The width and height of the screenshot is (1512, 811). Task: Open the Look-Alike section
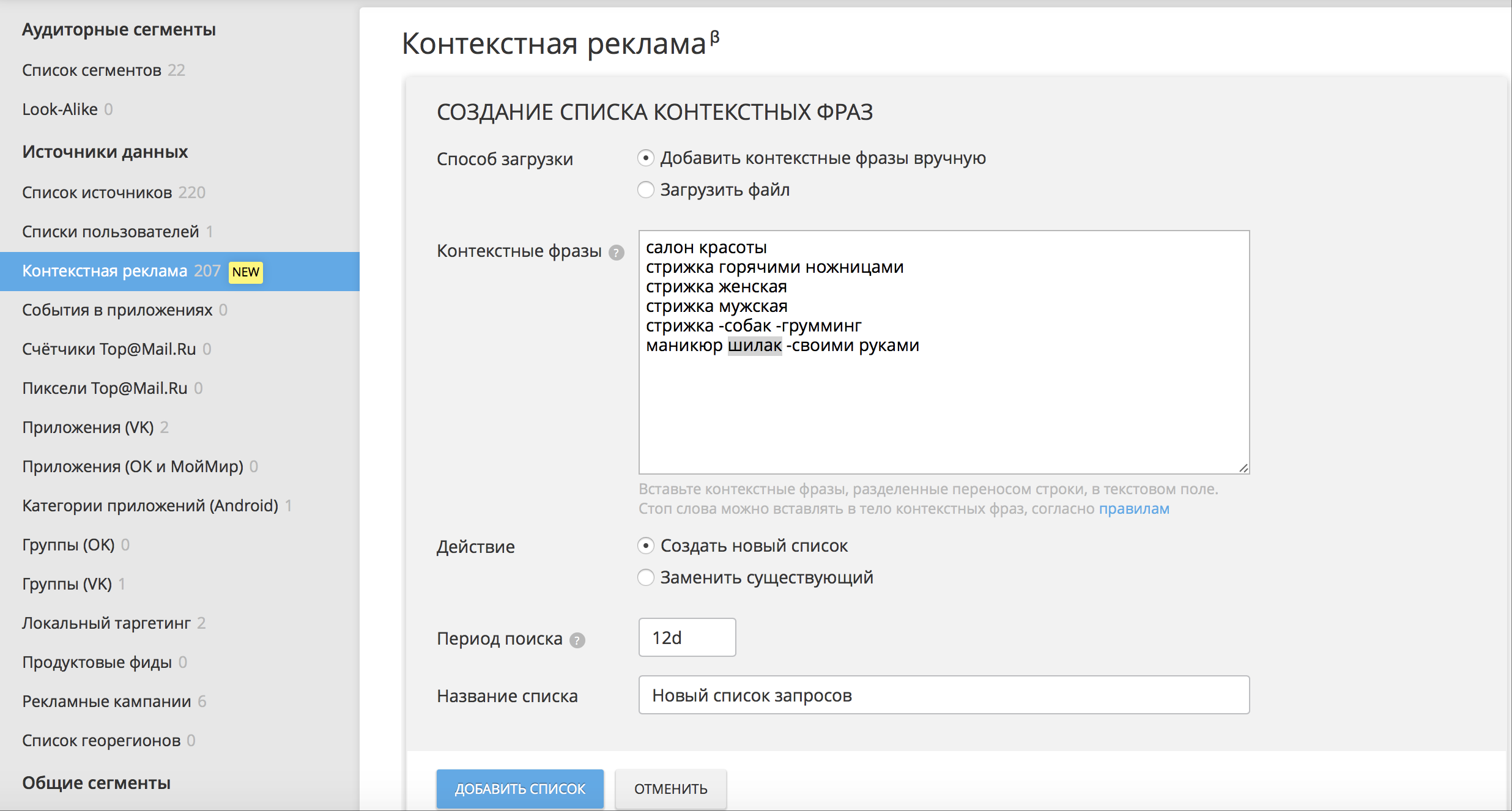59,109
